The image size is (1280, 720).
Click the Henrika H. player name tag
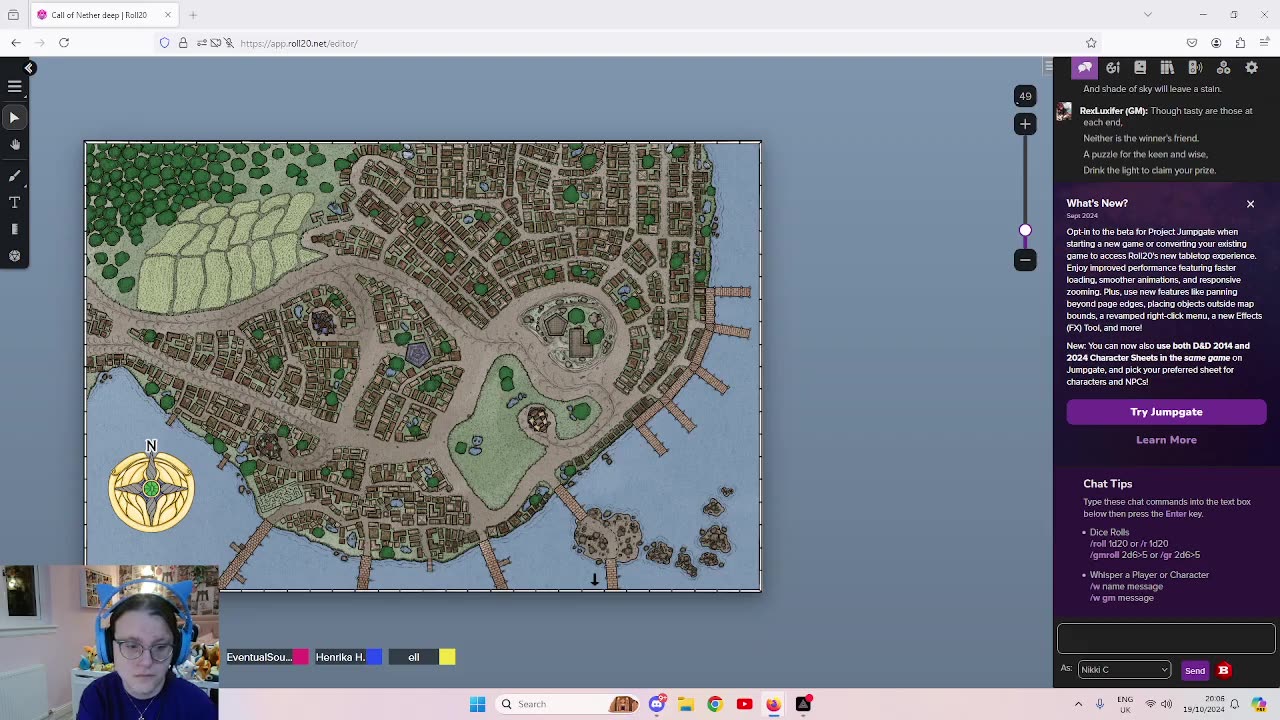tap(340, 657)
